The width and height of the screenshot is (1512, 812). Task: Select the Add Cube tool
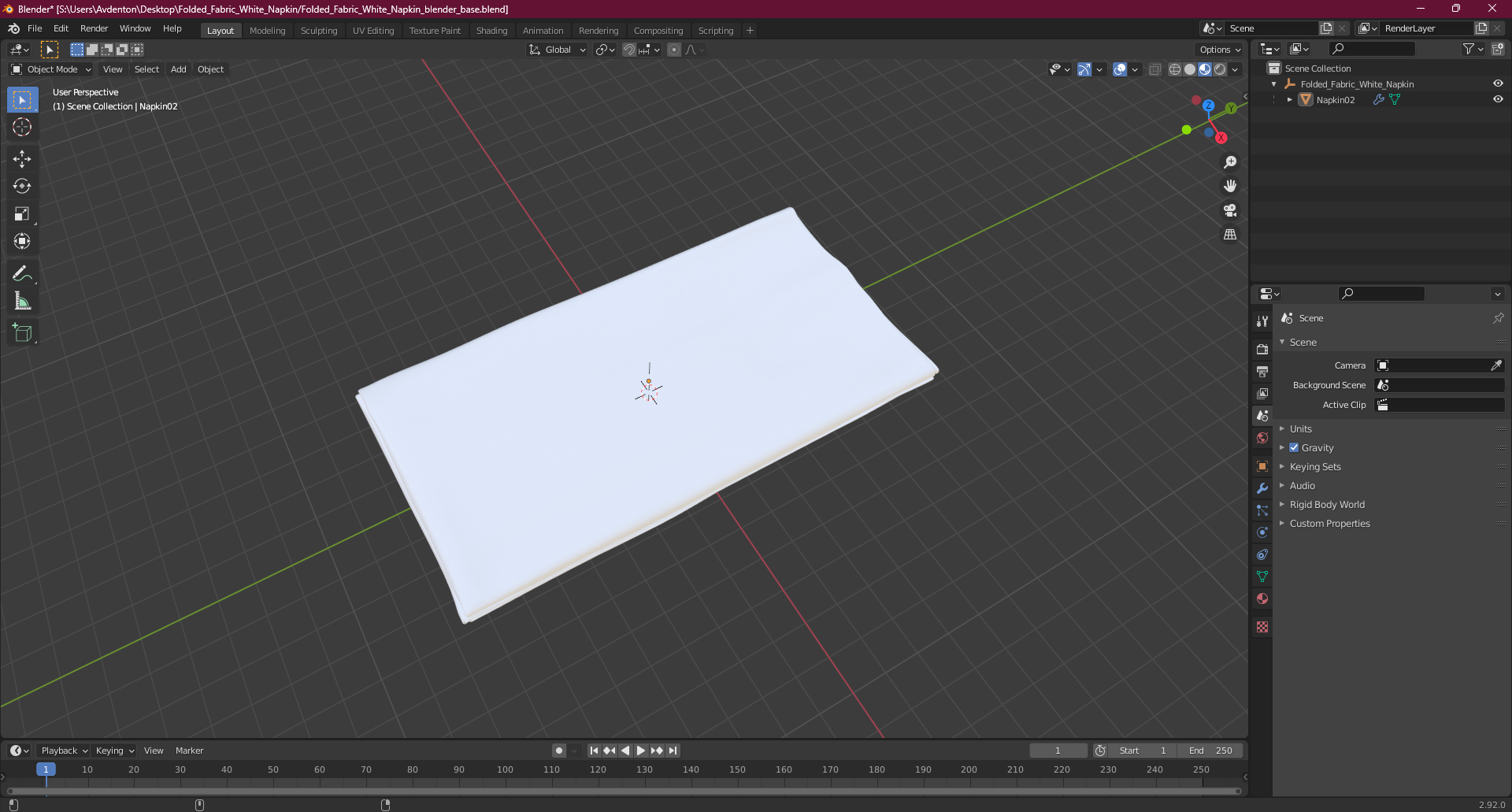(x=22, y=333)
